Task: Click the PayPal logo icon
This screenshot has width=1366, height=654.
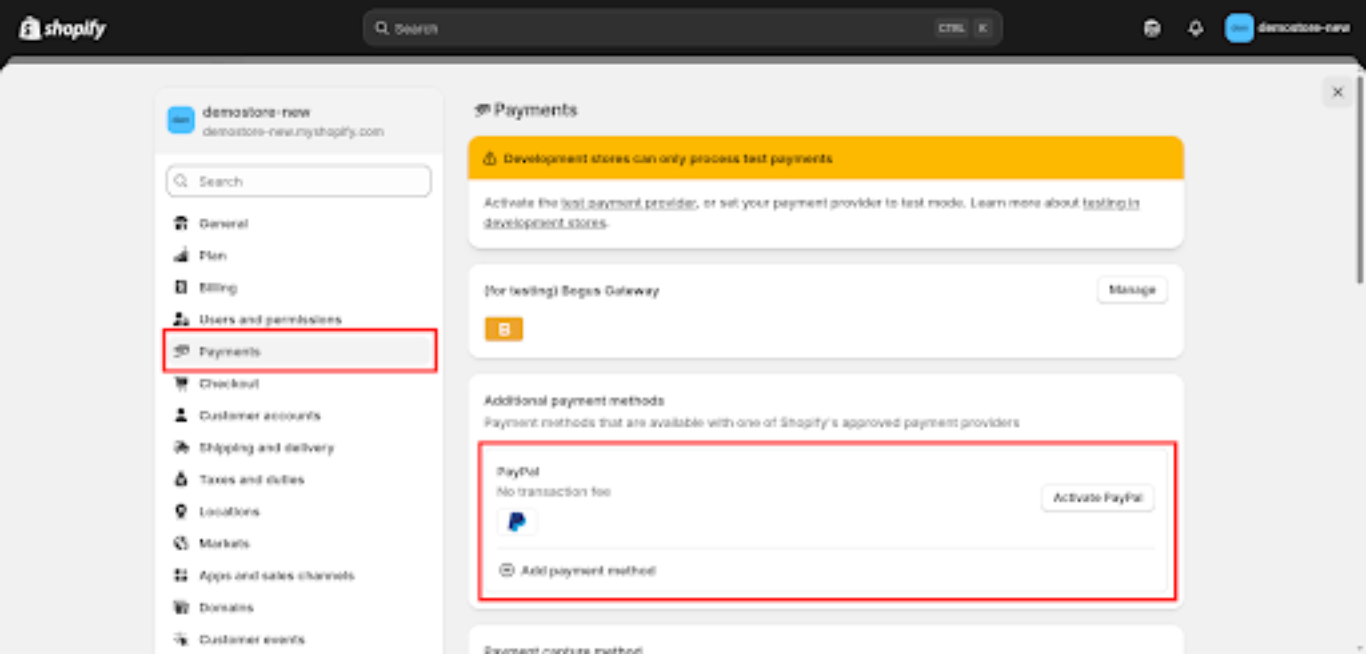Action: pos(518,521)
